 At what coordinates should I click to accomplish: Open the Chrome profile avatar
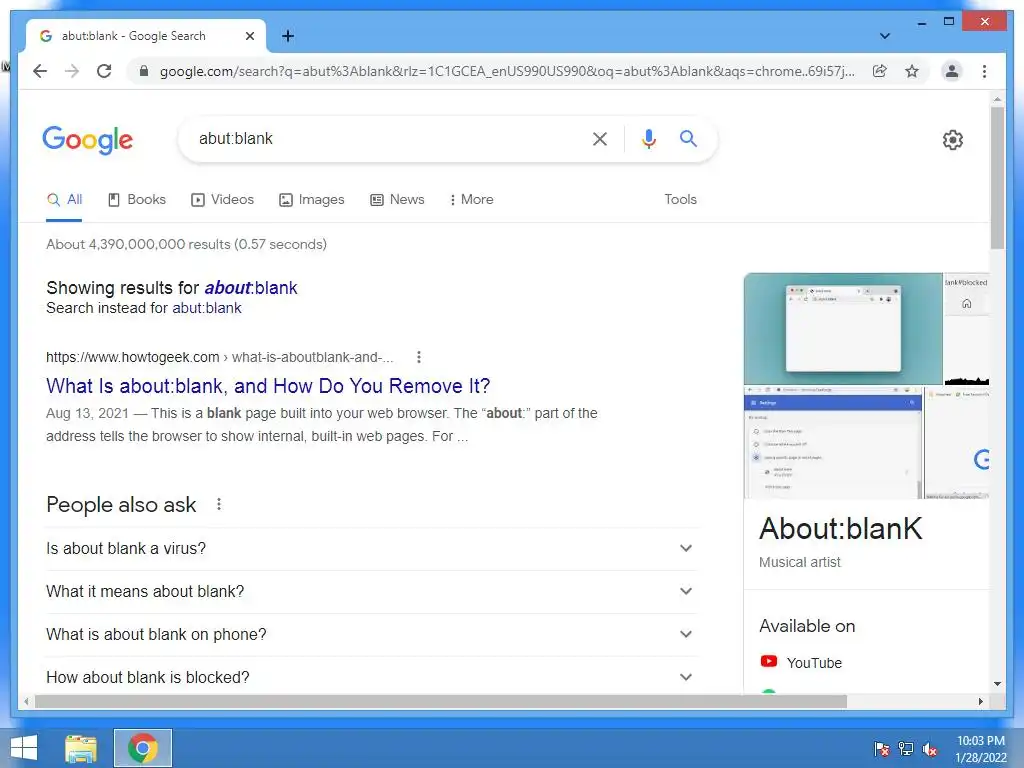(x=952, y=71)
